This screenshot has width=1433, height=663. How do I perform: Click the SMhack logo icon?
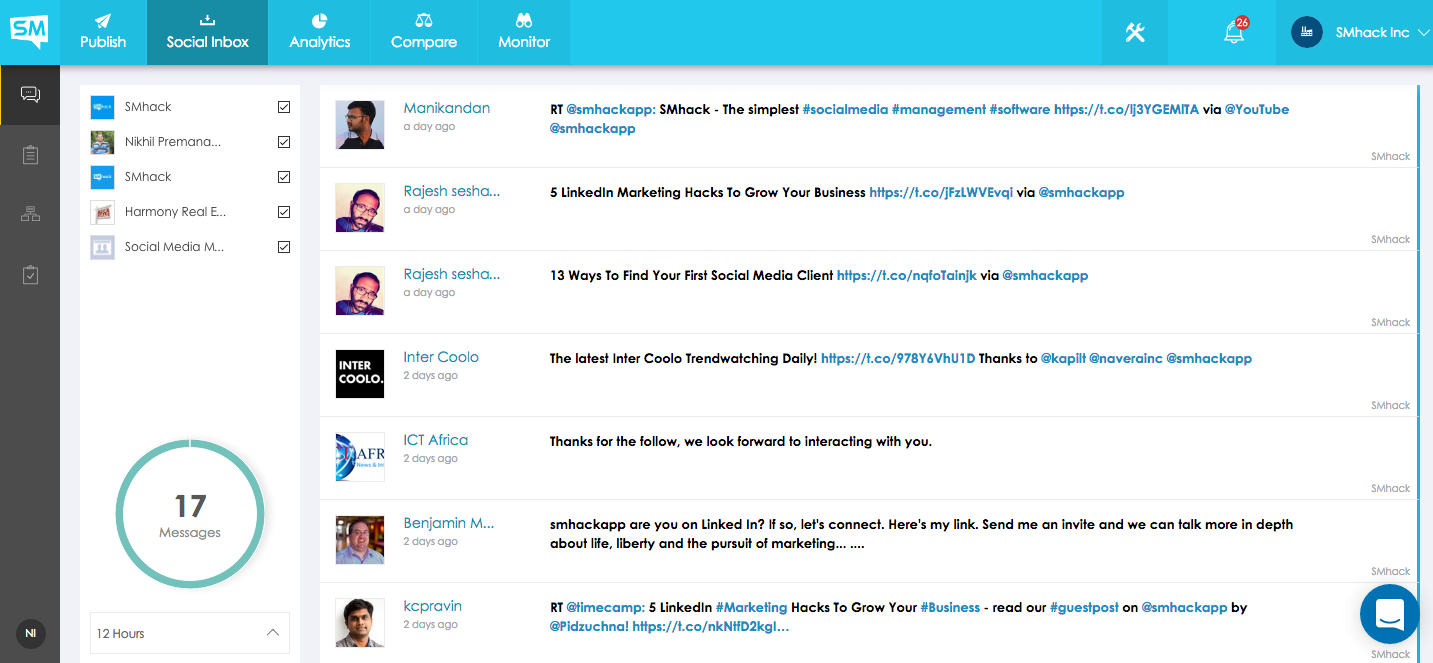coord(29,32)
